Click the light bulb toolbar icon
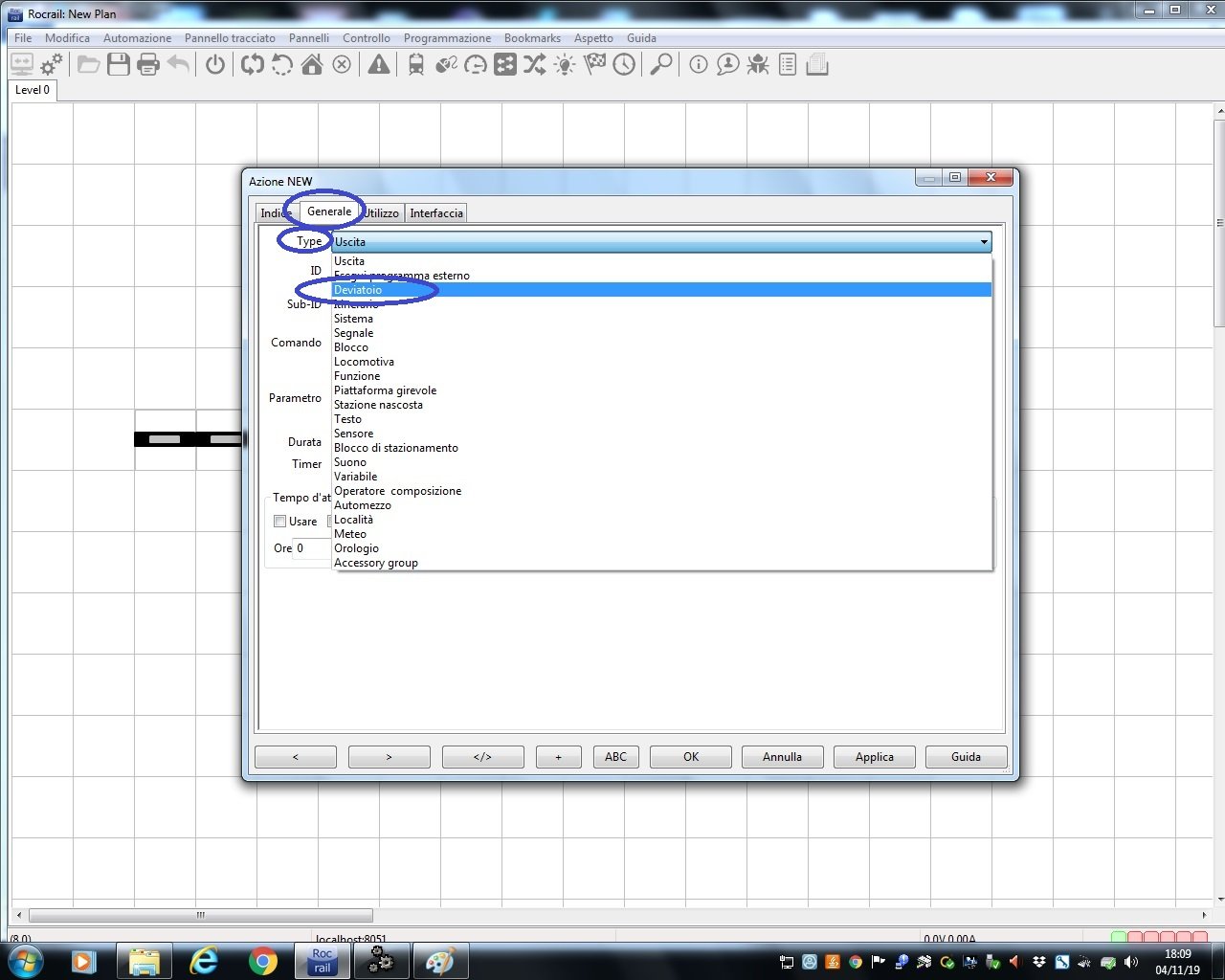 coord(565,65)
